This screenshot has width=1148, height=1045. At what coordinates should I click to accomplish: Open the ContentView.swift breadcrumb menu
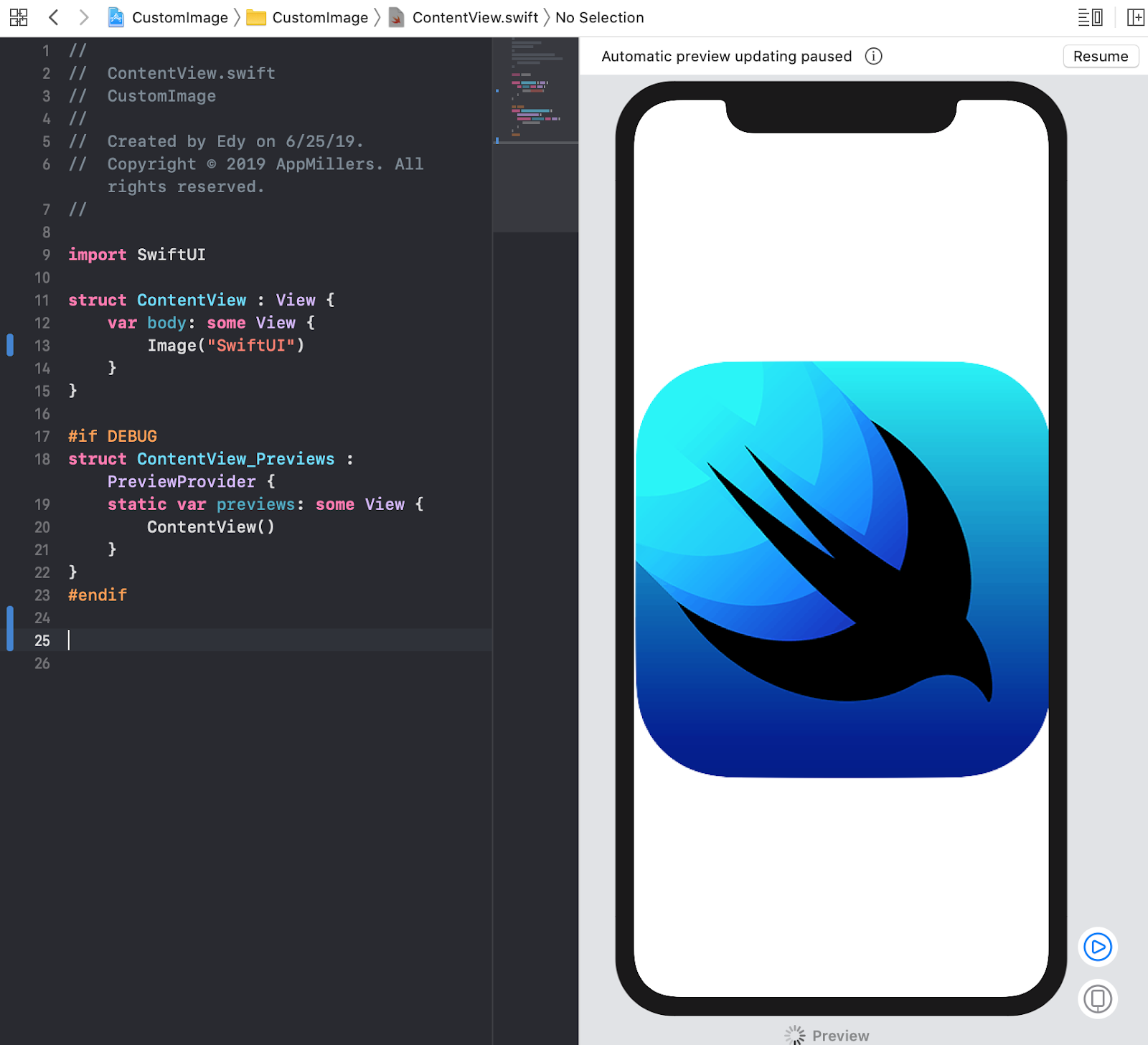point(464,17)
